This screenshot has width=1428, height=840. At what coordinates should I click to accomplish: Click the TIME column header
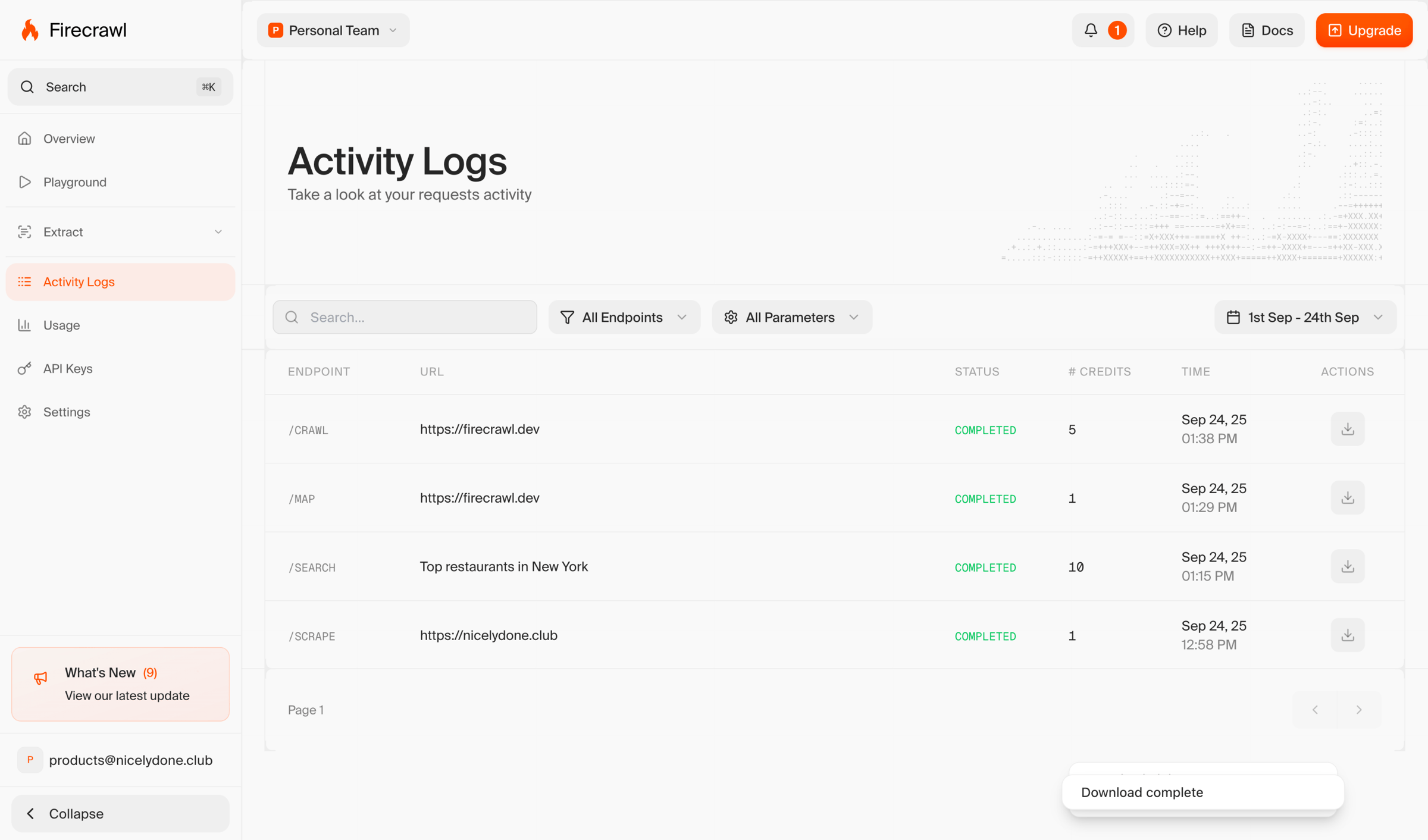coord(1195,371)
